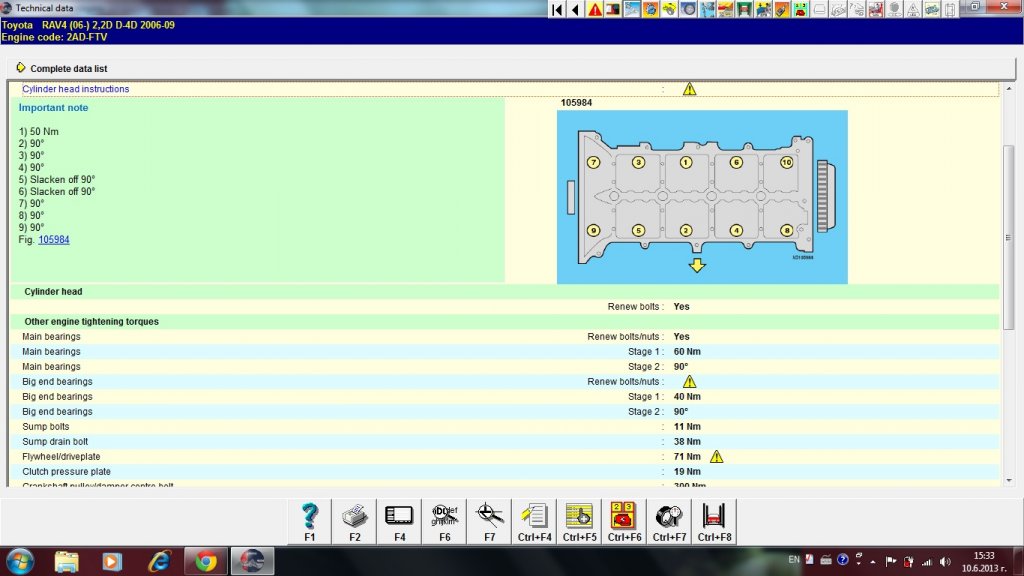Click the Windows Start button

(20, 560)
